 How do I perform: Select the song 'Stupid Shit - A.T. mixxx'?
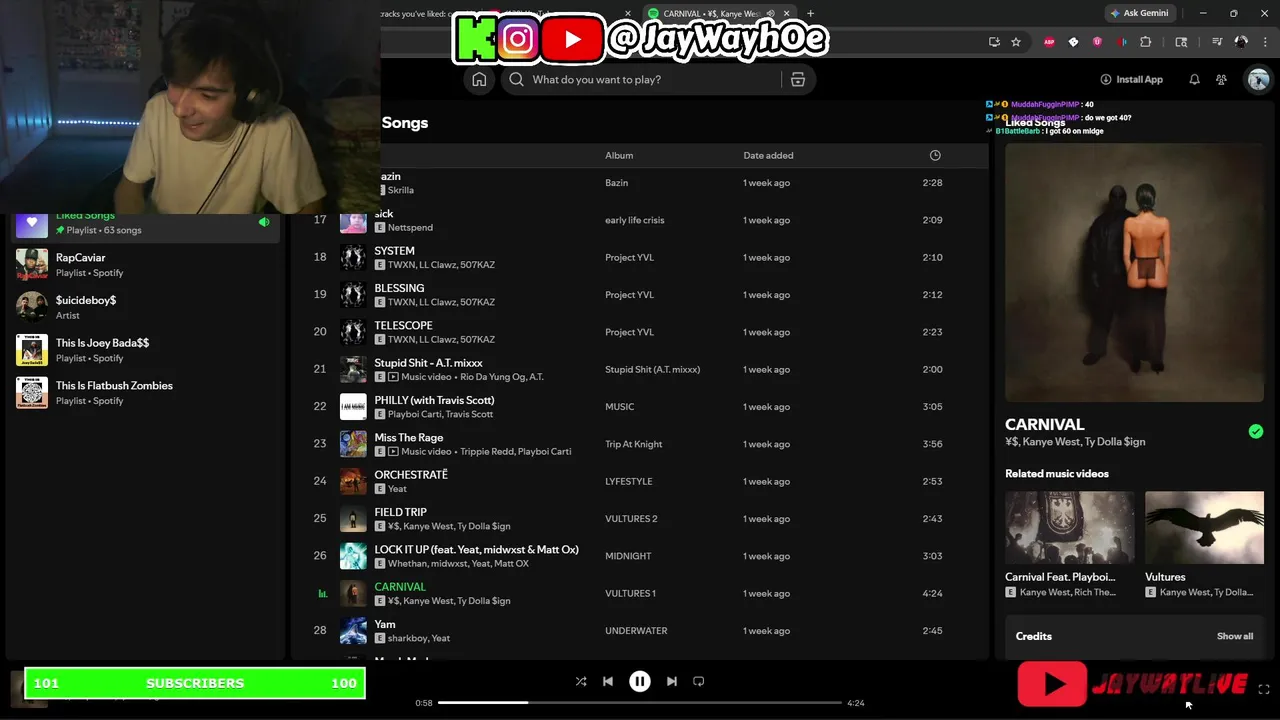(428, 363)
